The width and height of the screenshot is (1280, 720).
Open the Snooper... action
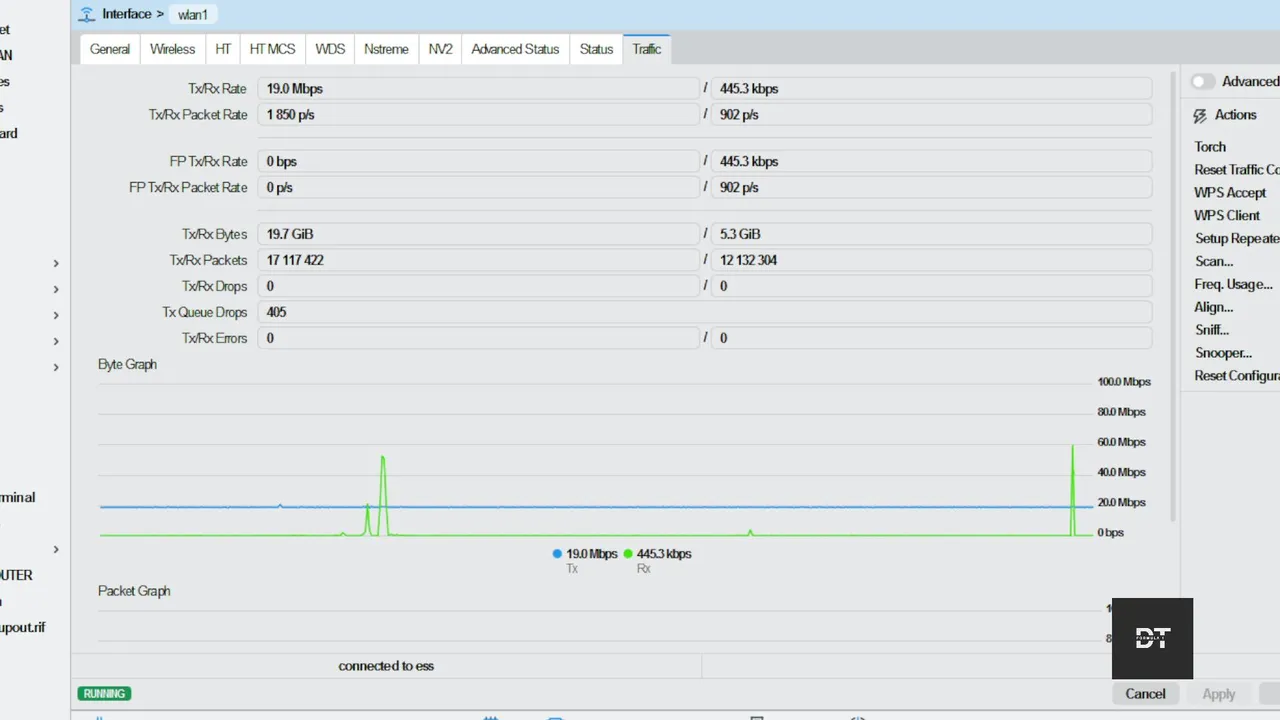(1223, 354)
